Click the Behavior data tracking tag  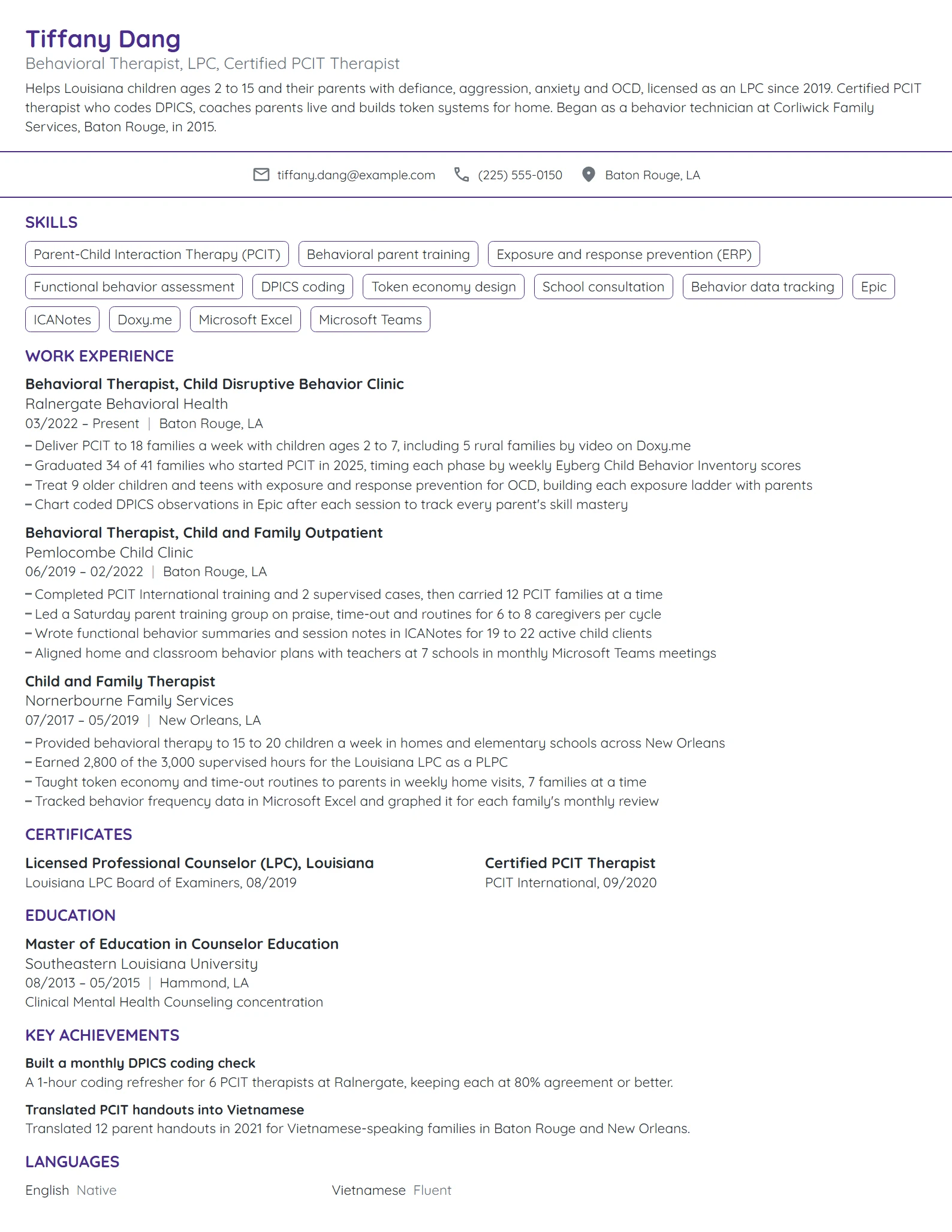(763, 287)
